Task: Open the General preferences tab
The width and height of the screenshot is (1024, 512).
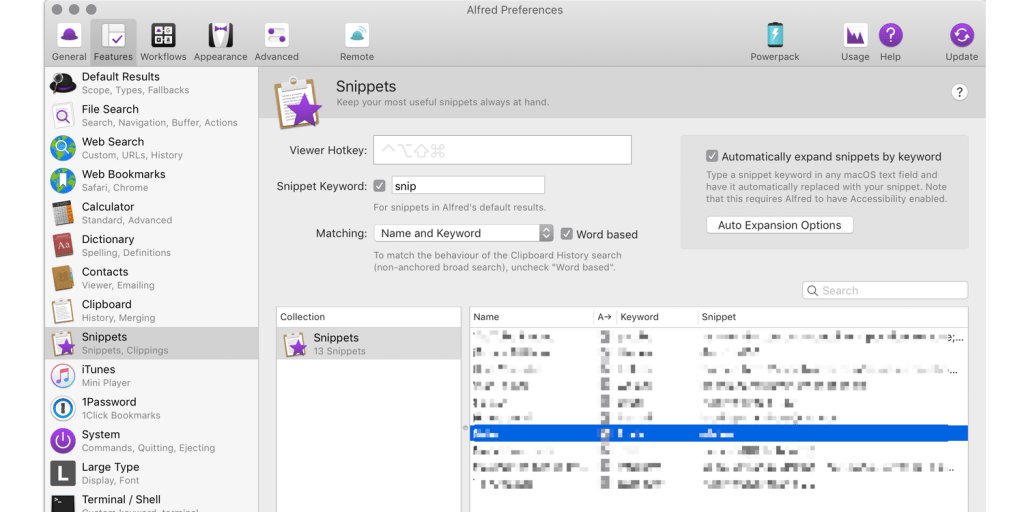Action: pyautogui.click(x=69, y=42)
